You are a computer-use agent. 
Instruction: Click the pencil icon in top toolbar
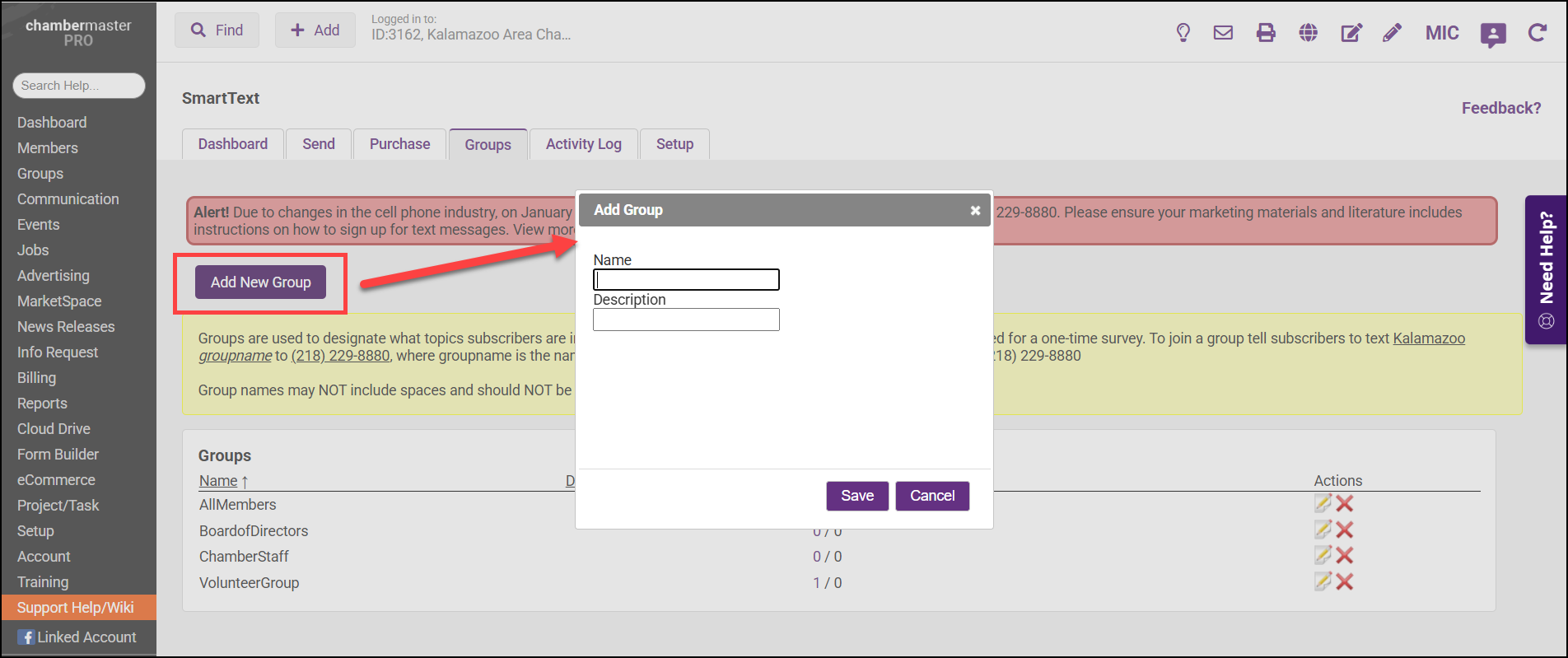(1392, 33)
